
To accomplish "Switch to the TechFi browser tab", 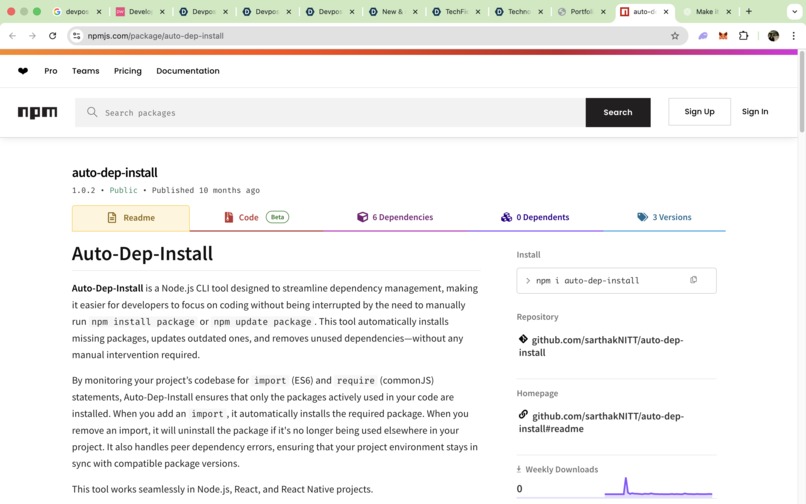I will click(456, 11).
